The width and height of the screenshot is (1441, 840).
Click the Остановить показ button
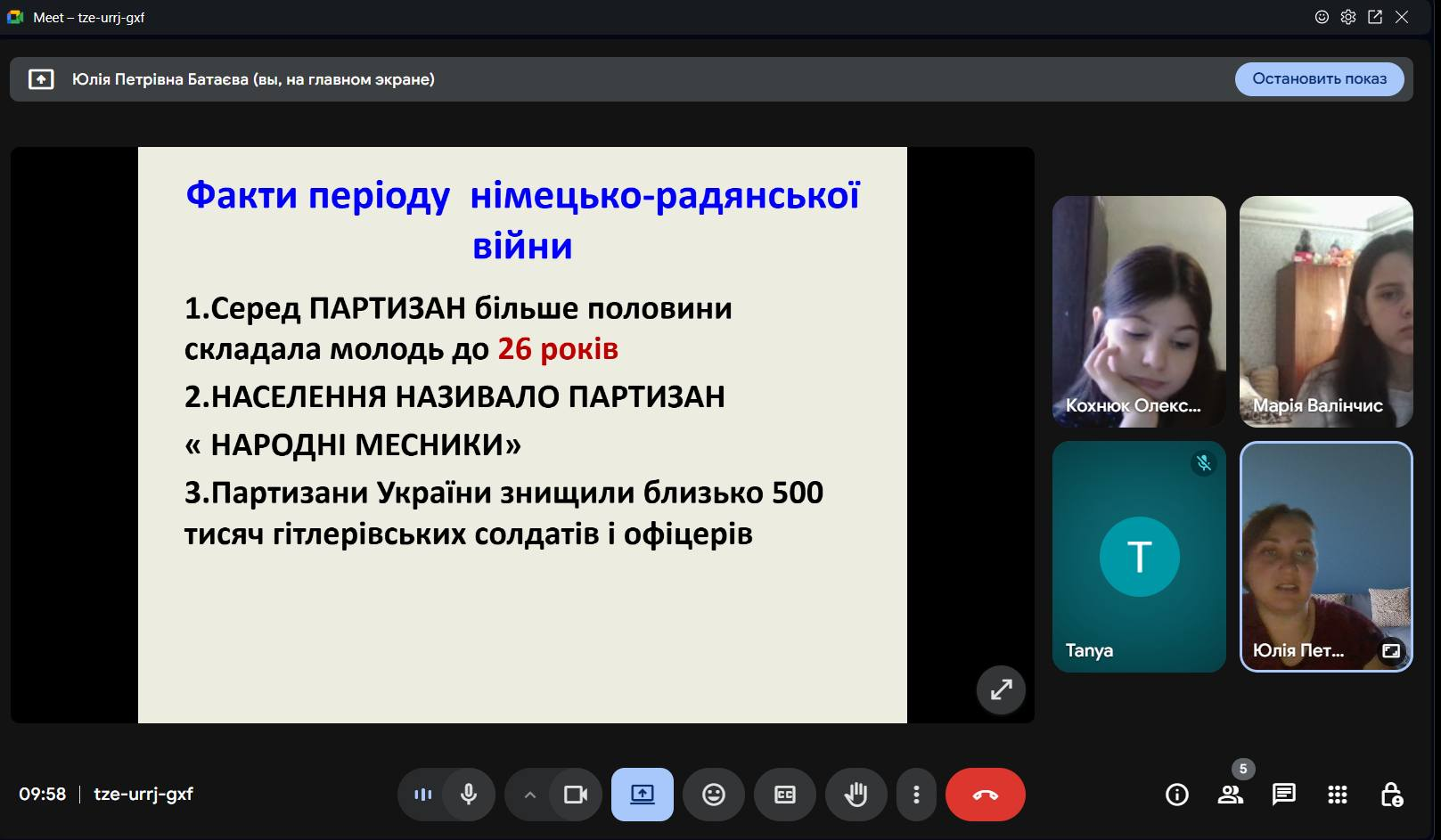1319,79
